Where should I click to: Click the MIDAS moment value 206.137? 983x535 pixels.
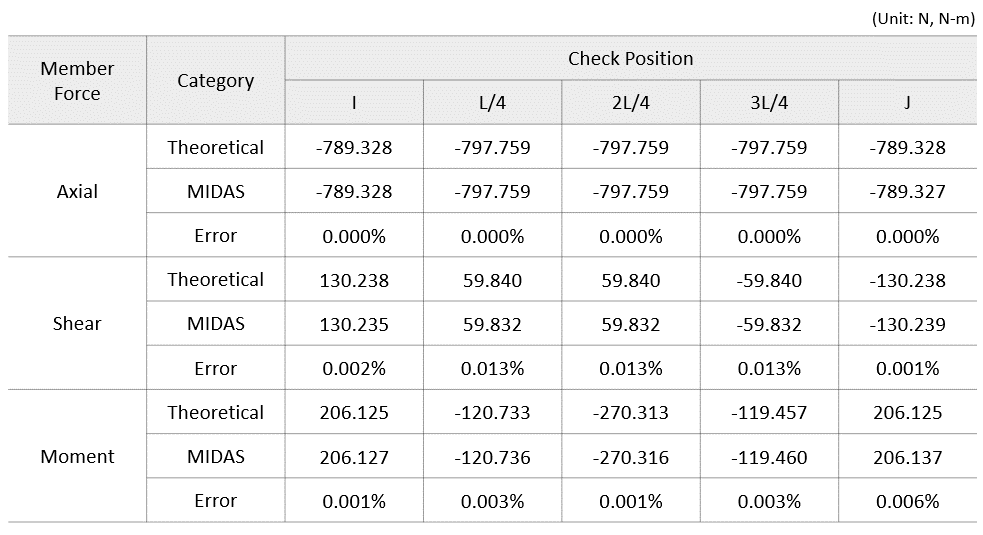pos(907,457)
